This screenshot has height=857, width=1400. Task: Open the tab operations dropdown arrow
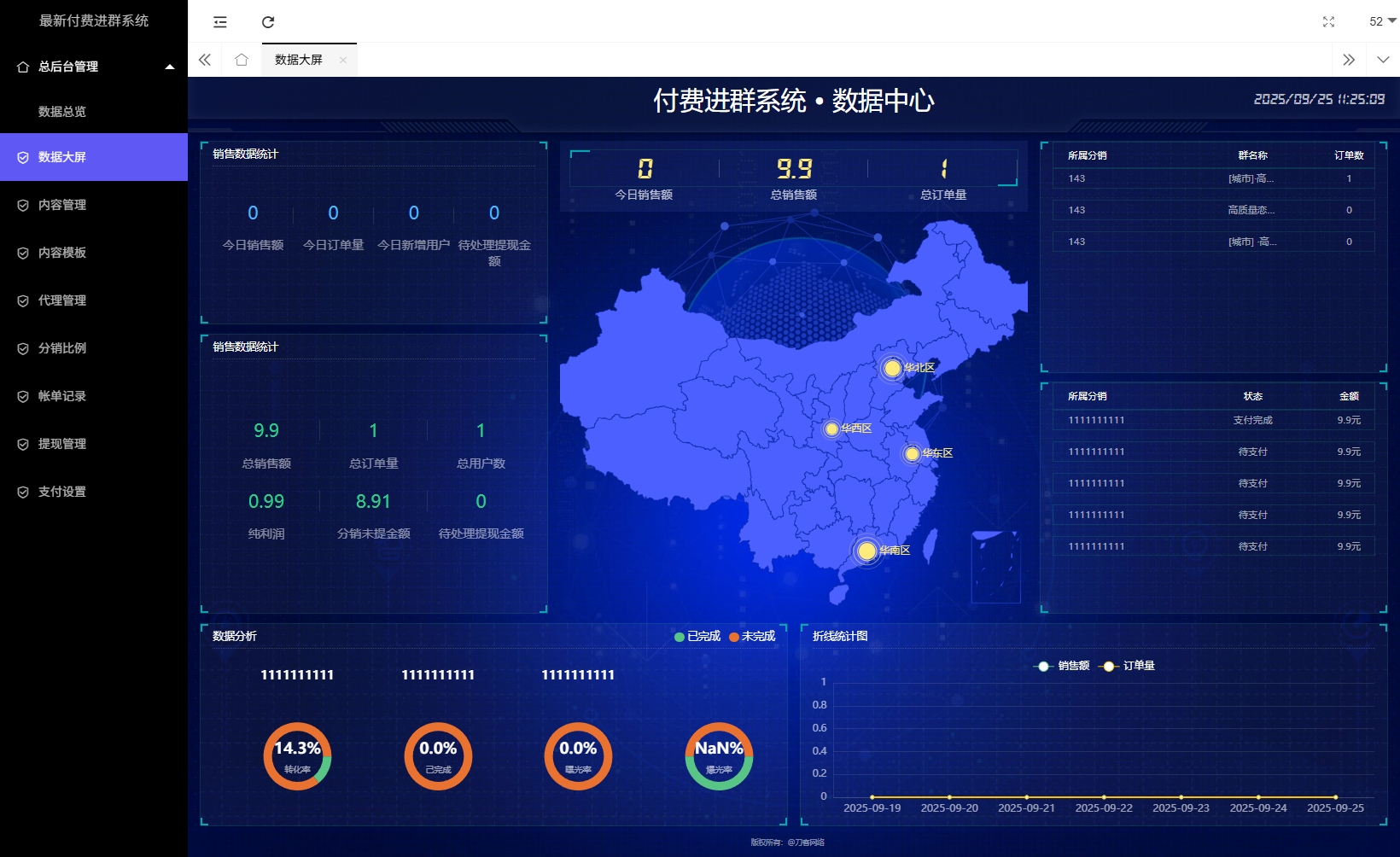1383,60
